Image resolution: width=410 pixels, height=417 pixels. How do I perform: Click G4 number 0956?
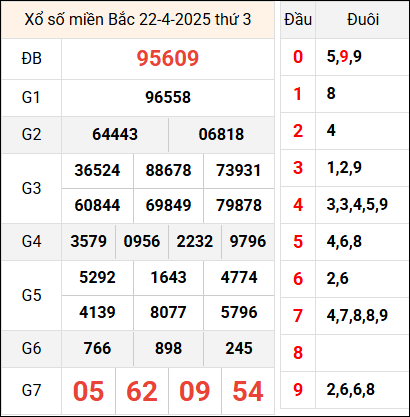pyautogui.click(x=142, y=241)
